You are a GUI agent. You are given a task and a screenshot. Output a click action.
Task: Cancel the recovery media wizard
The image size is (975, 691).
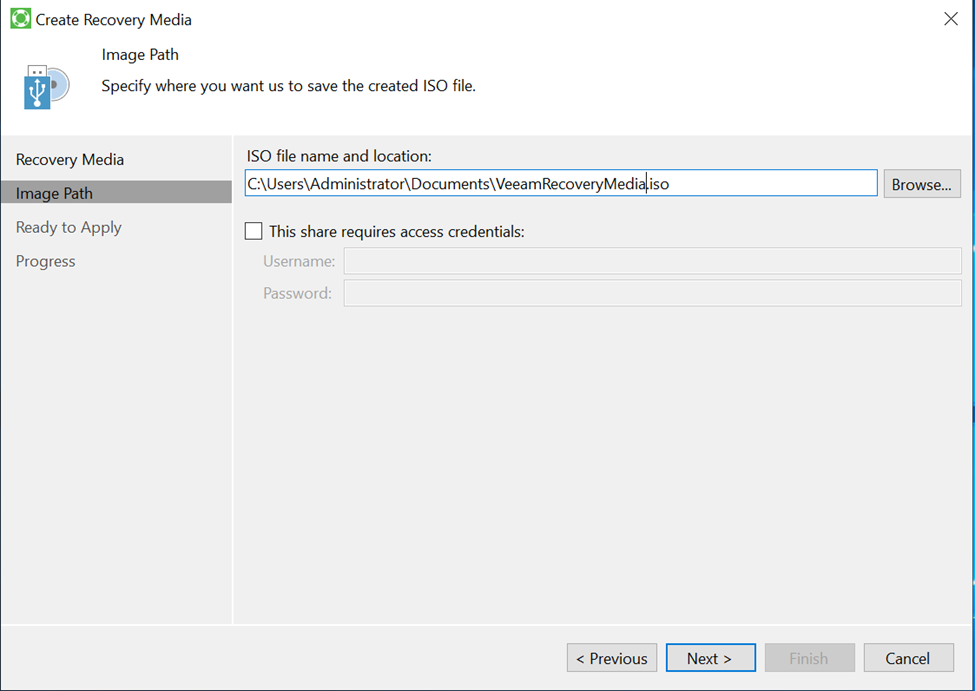(907, 658)
